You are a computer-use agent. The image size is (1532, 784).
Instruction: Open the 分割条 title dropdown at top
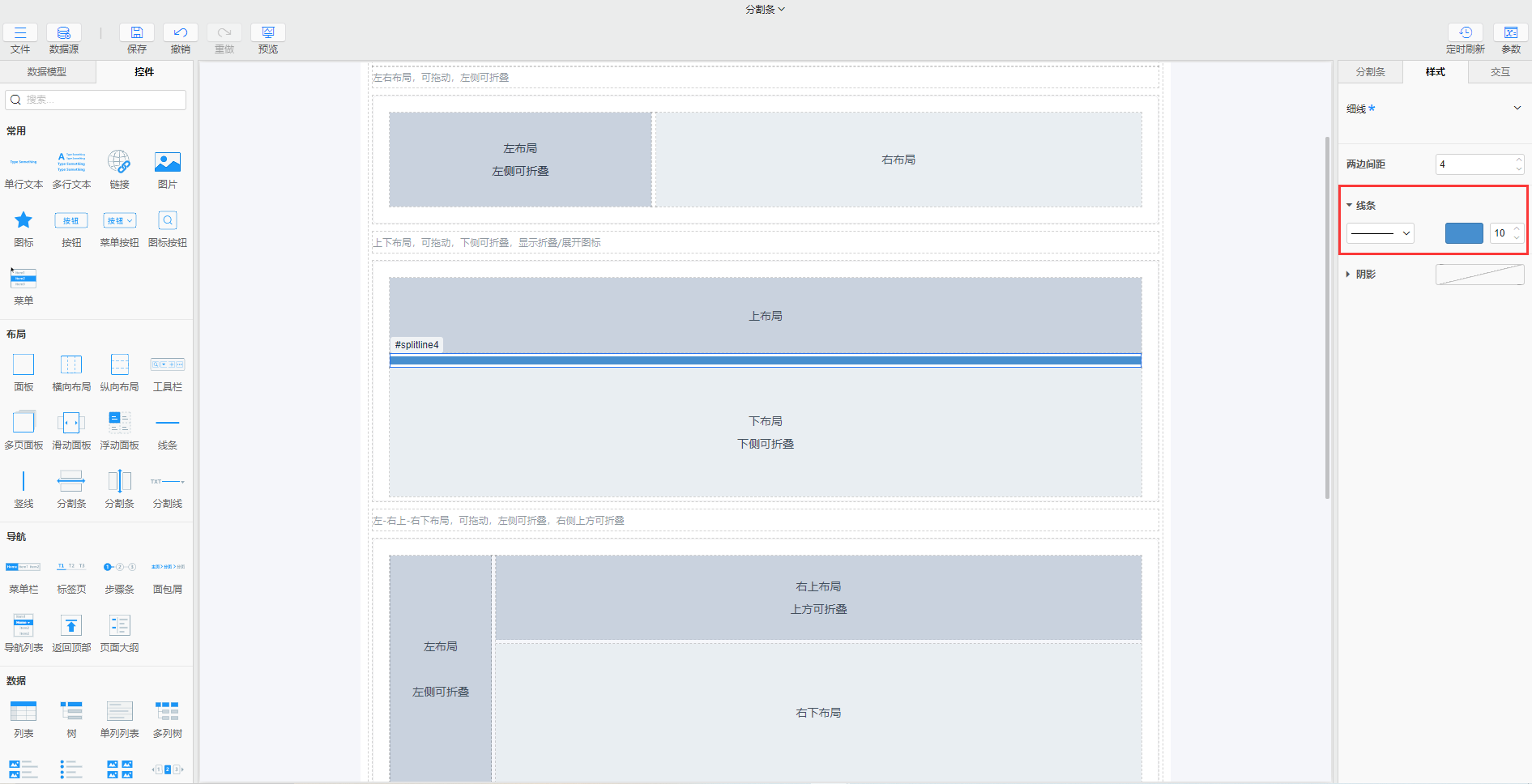pyautogui.click(x=765, y=10)
